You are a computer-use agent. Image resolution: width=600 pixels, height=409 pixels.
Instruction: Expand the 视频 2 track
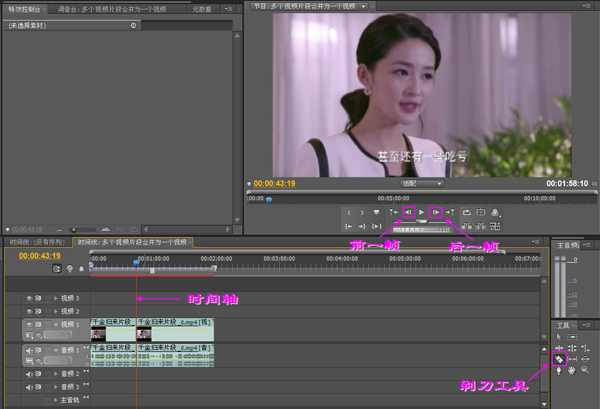(56, 311)
